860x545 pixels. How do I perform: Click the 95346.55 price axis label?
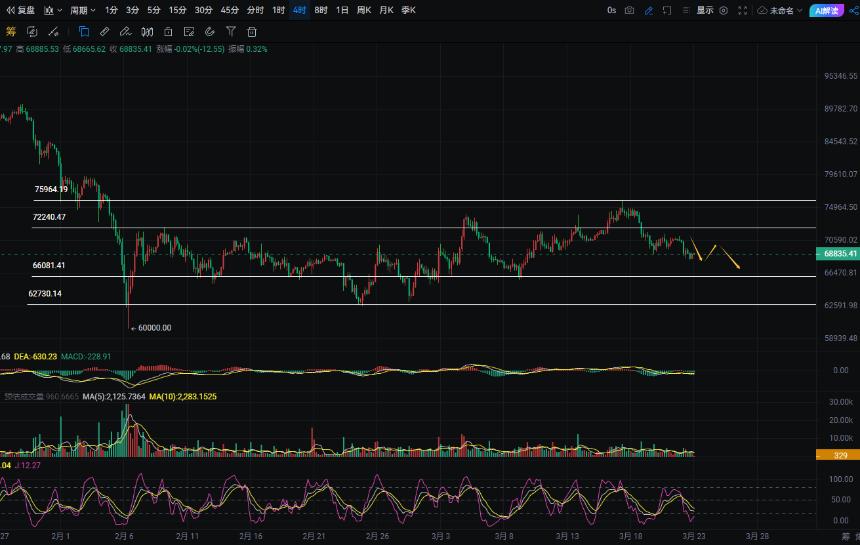click(x=840, y=76)
